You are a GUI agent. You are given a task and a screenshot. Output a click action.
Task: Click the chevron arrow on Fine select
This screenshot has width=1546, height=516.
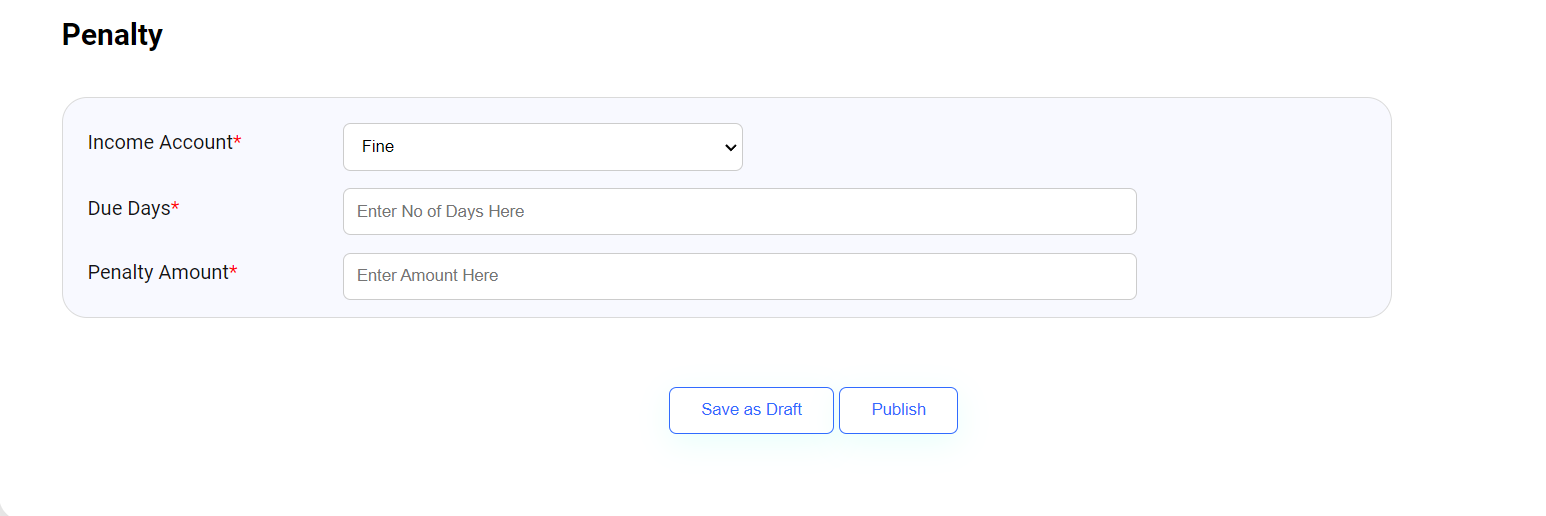(729, 147)
